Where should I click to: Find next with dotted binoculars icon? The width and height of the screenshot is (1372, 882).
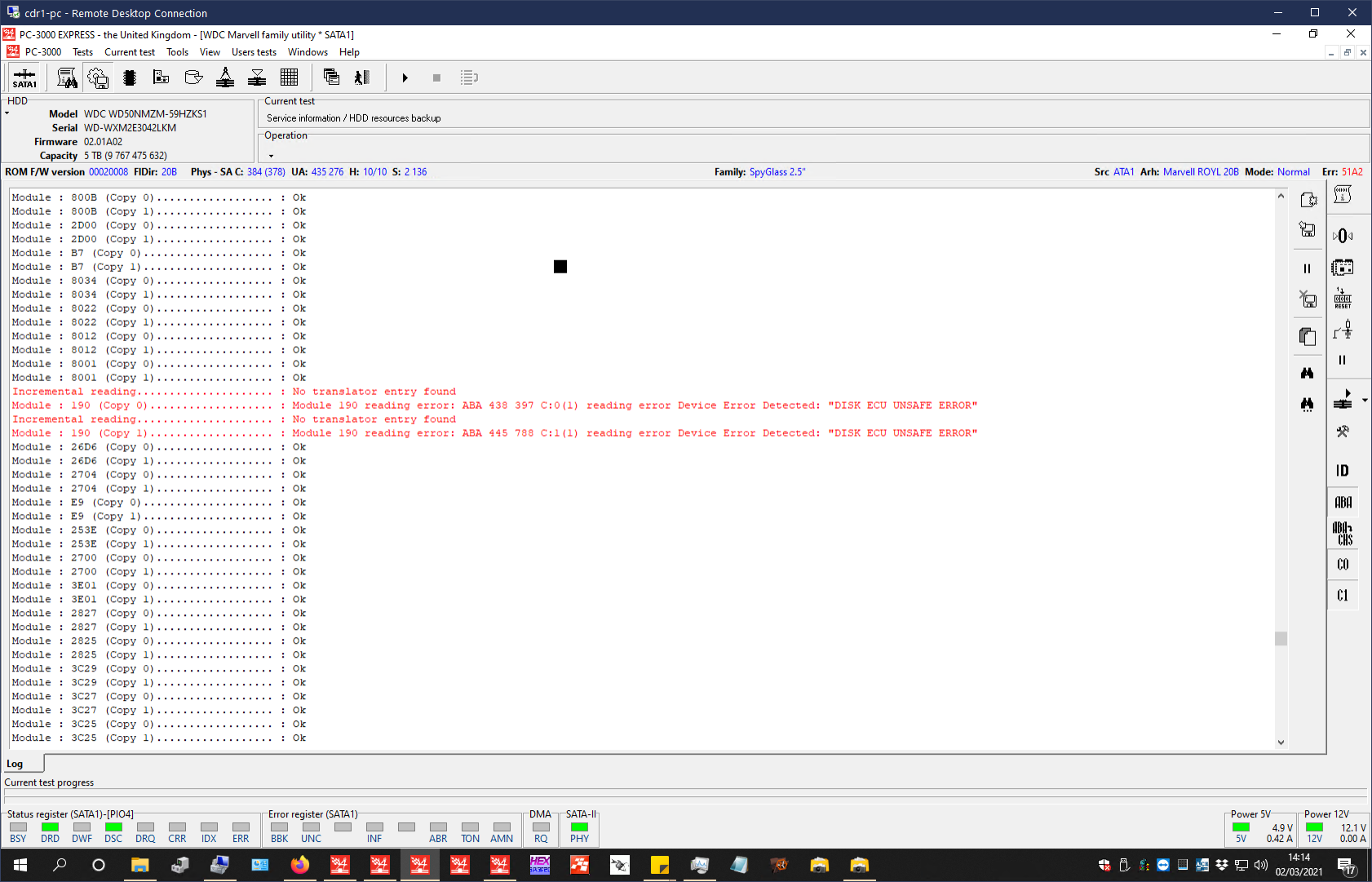click(x=1308, y=404)
